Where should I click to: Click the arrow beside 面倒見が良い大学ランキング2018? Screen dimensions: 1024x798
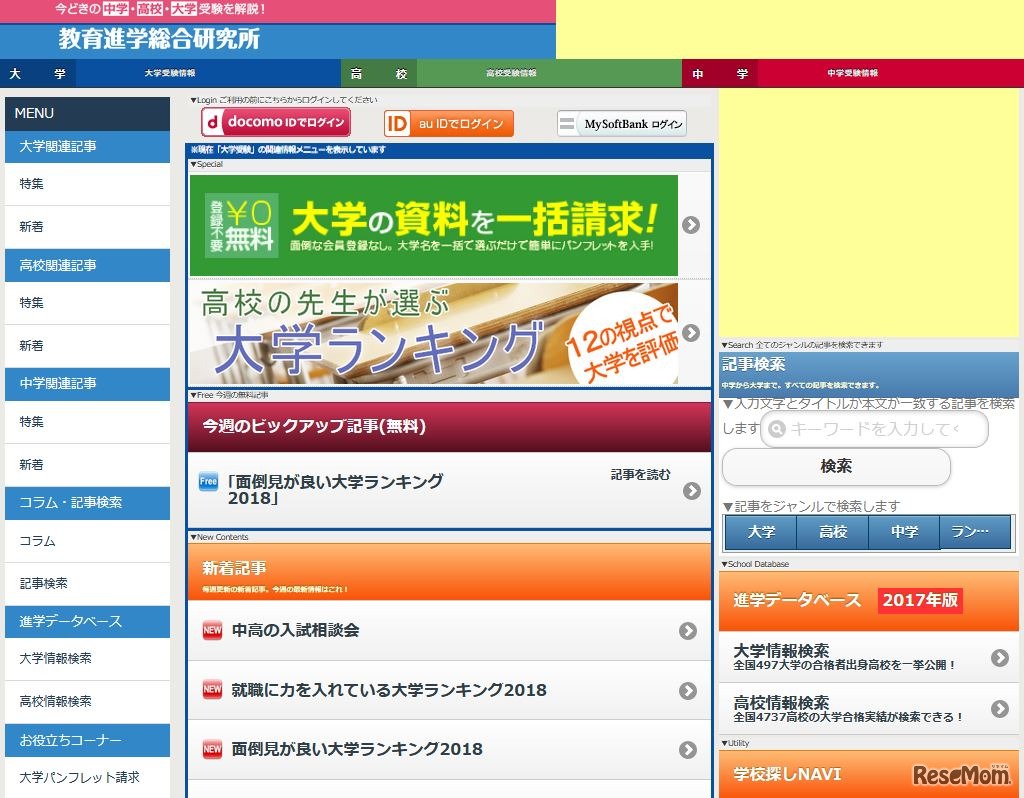pyautogui.click(x=688, y=749)
